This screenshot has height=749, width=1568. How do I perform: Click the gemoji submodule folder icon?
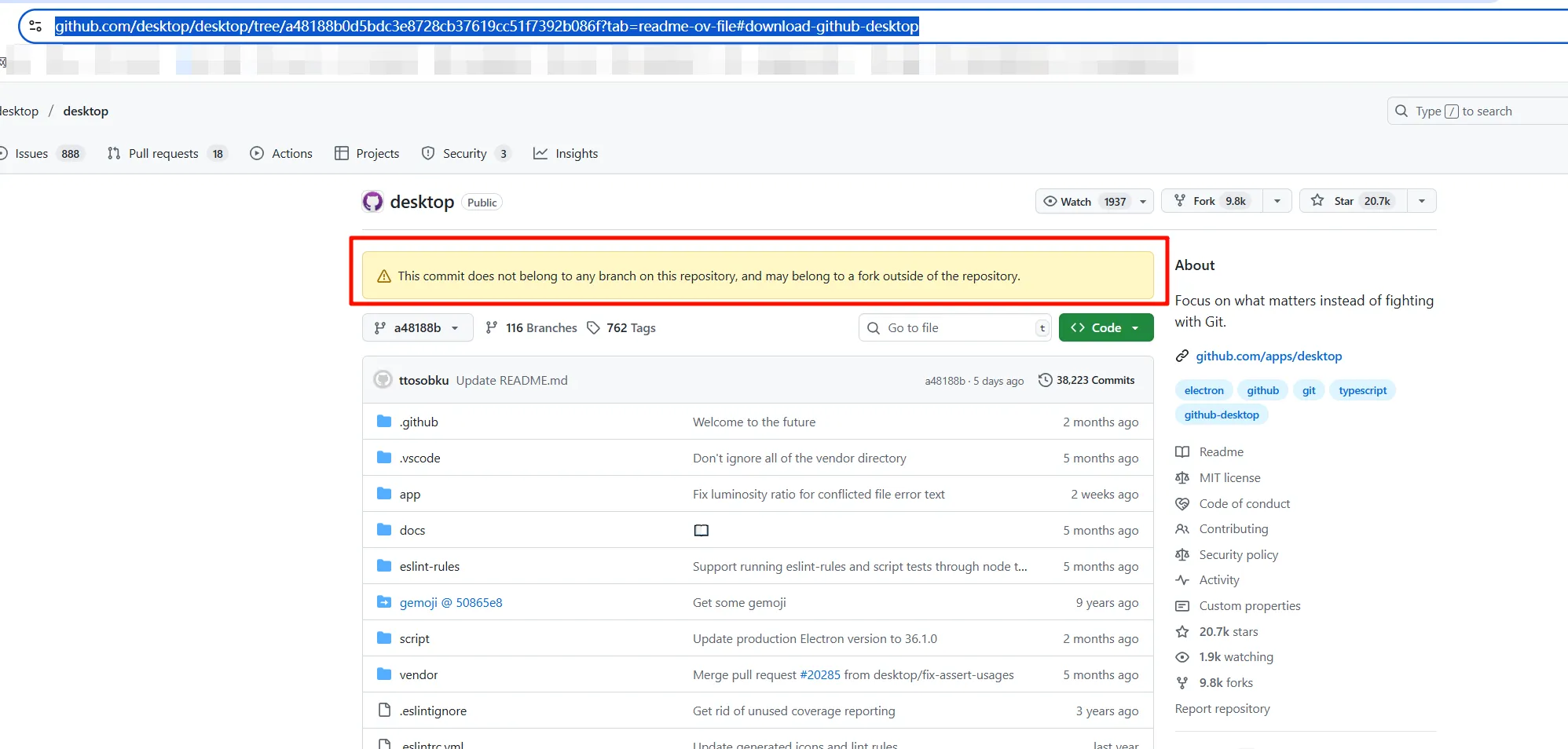[384, 602]
